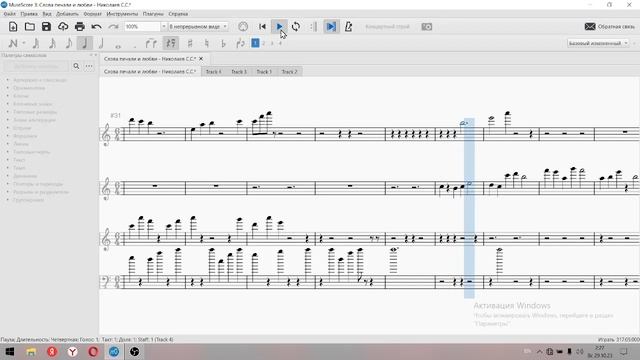Apply a tie between notes
The width and height of the screenshot is (640, 360).
pos(151,43)
